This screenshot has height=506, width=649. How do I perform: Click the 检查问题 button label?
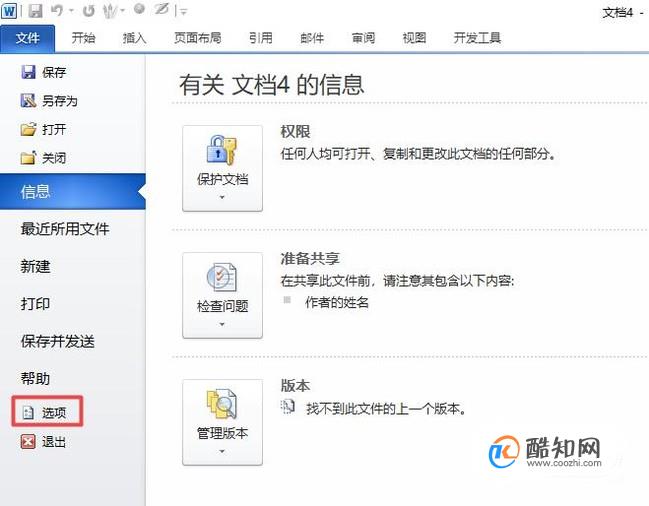pyautogui.click(x=222, y=307)
